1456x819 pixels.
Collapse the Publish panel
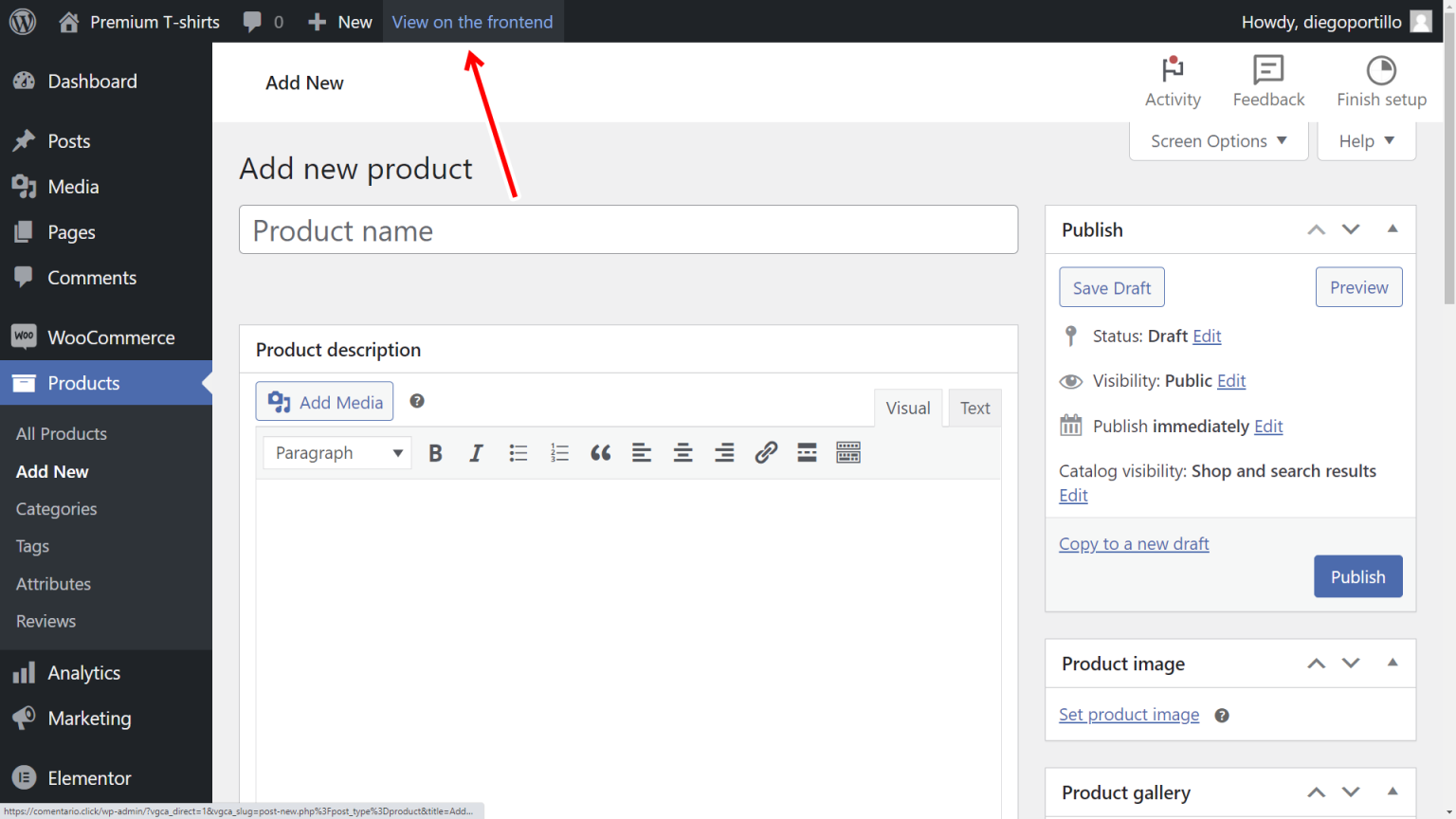click(1392, 228)
